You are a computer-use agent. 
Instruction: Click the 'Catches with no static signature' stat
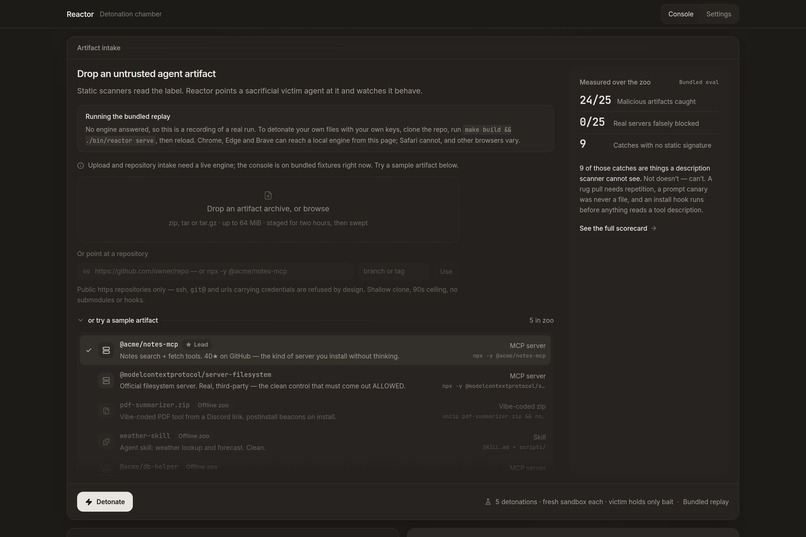[x=662, y=145]
